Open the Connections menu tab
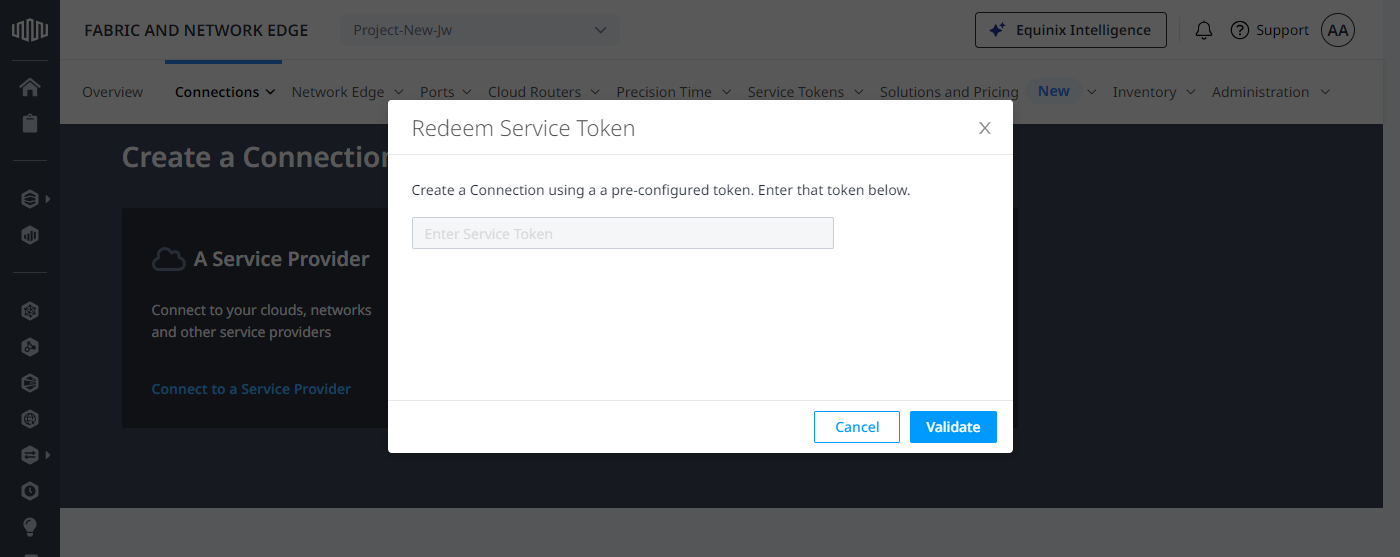This screenshot has height=557, width=1400. click(225, 92)
